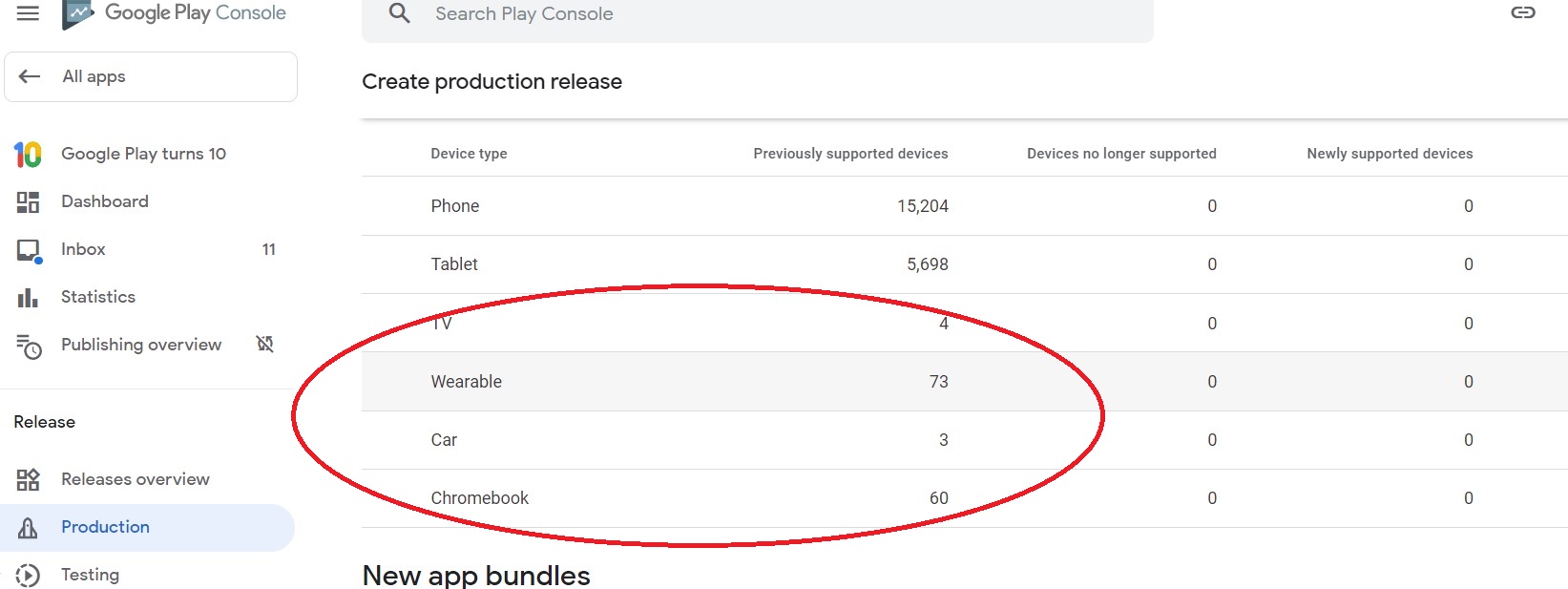The height and width of the screenshot is (589, 1568).
Task: Open Inbox with 11 messages
Action: [x=83, y=249]
